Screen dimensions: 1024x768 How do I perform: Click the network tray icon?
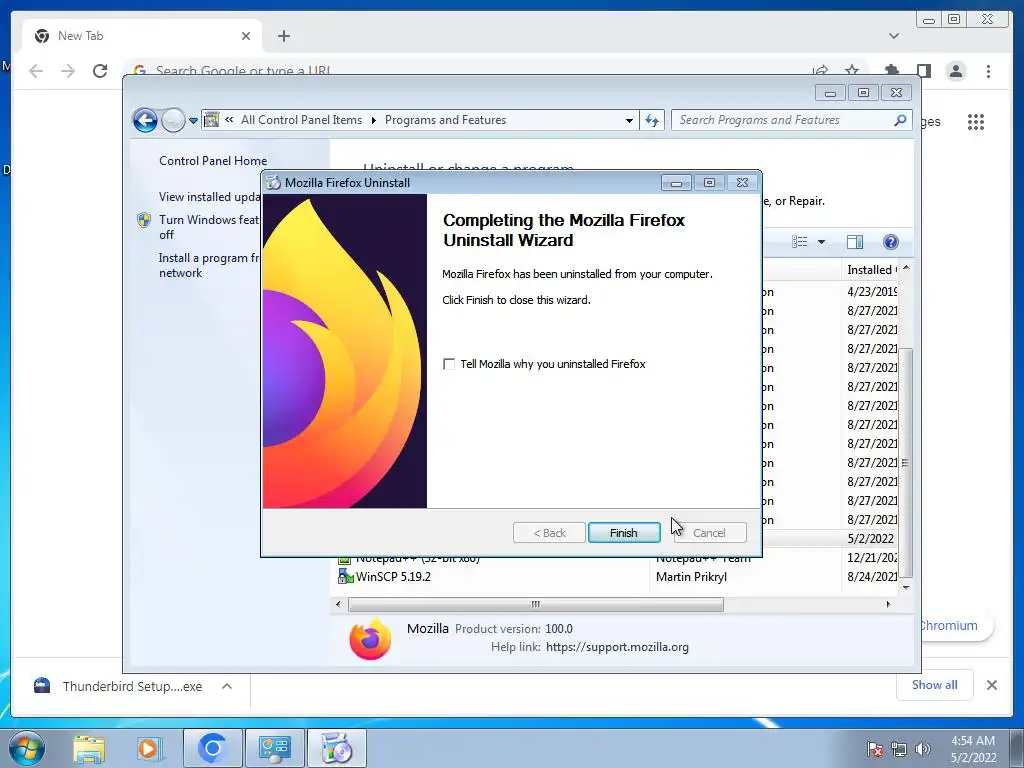point(899,749)
